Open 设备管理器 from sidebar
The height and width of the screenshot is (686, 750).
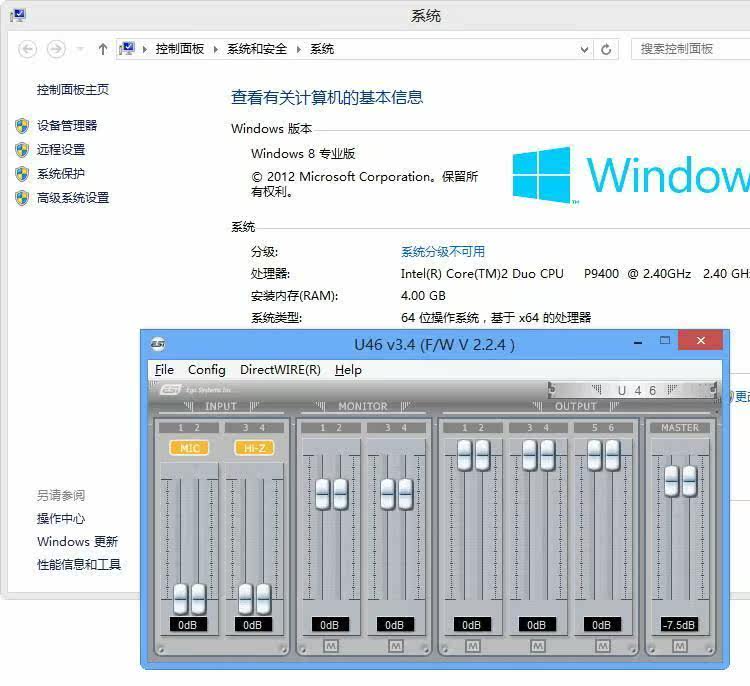pos(67,126)
